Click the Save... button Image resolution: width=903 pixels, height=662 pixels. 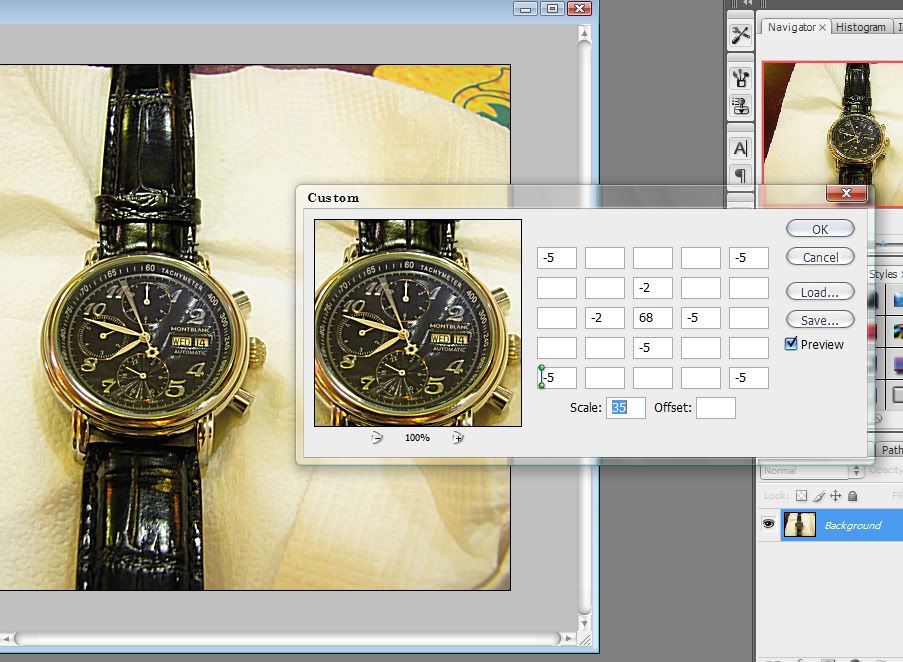point(820,320)
